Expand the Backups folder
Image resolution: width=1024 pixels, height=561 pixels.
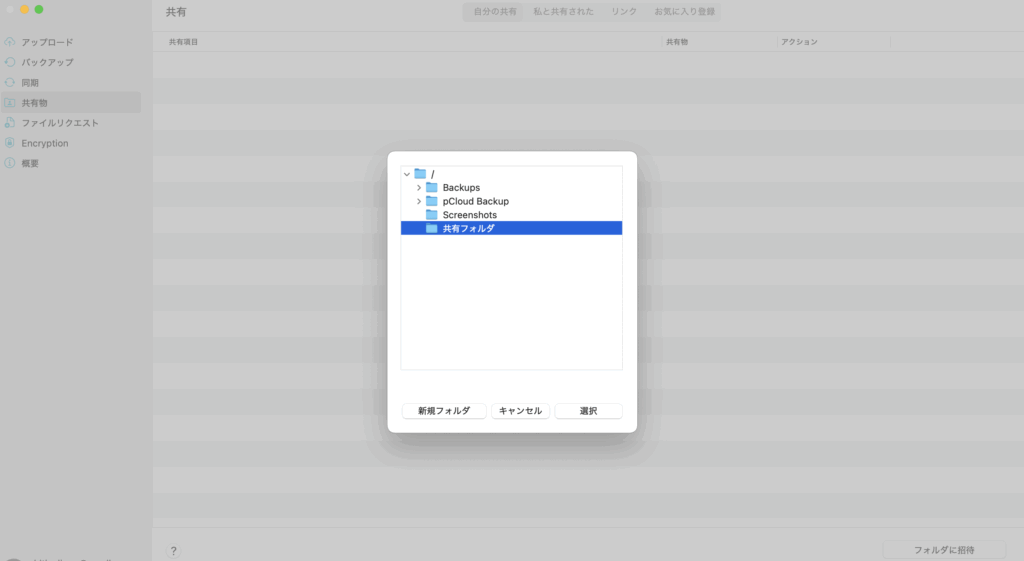click(x=419, y=188)
